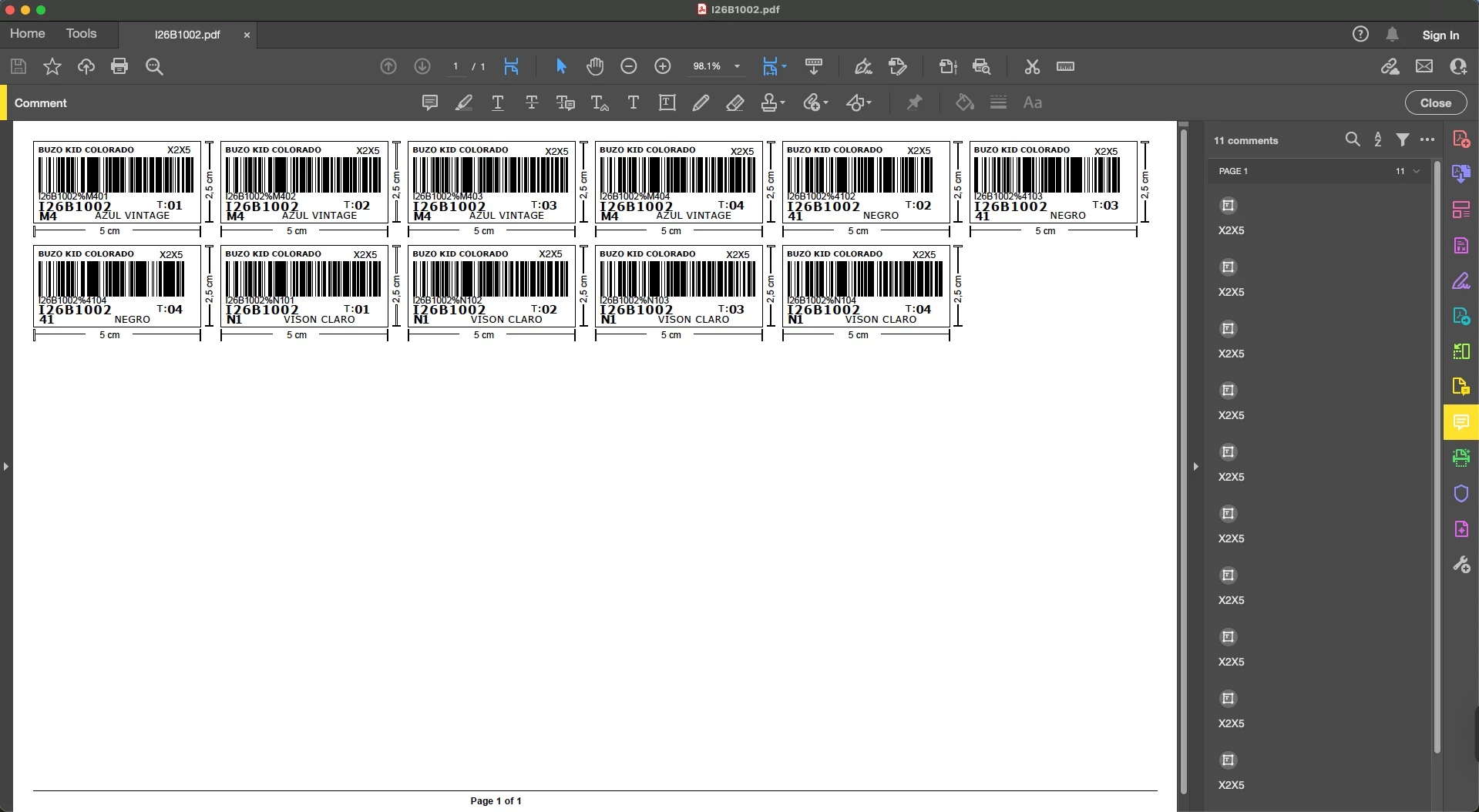Open the comments options three-dot menu

pos(1427,139)
